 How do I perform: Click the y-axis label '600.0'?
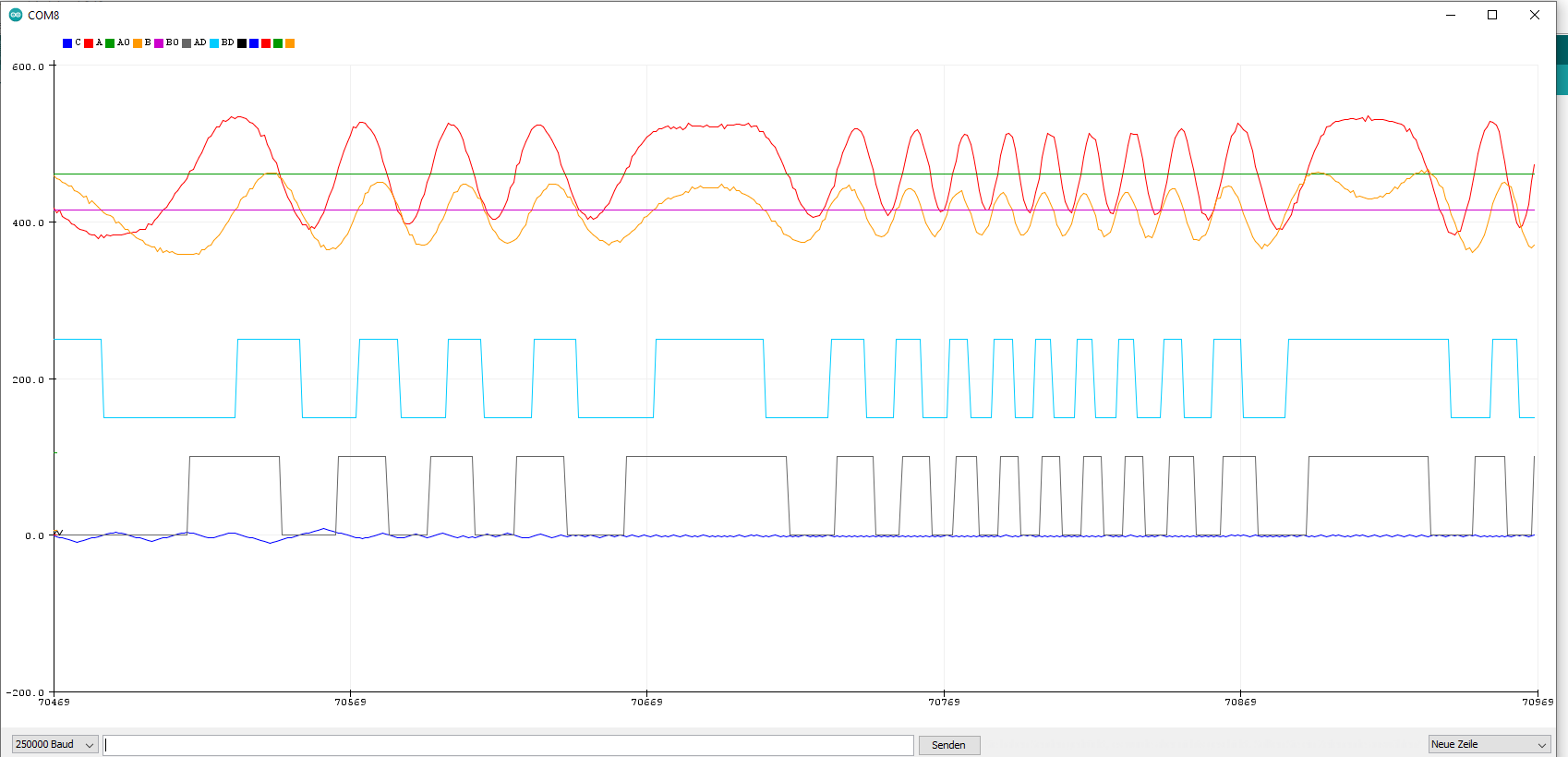pos(28,66)
